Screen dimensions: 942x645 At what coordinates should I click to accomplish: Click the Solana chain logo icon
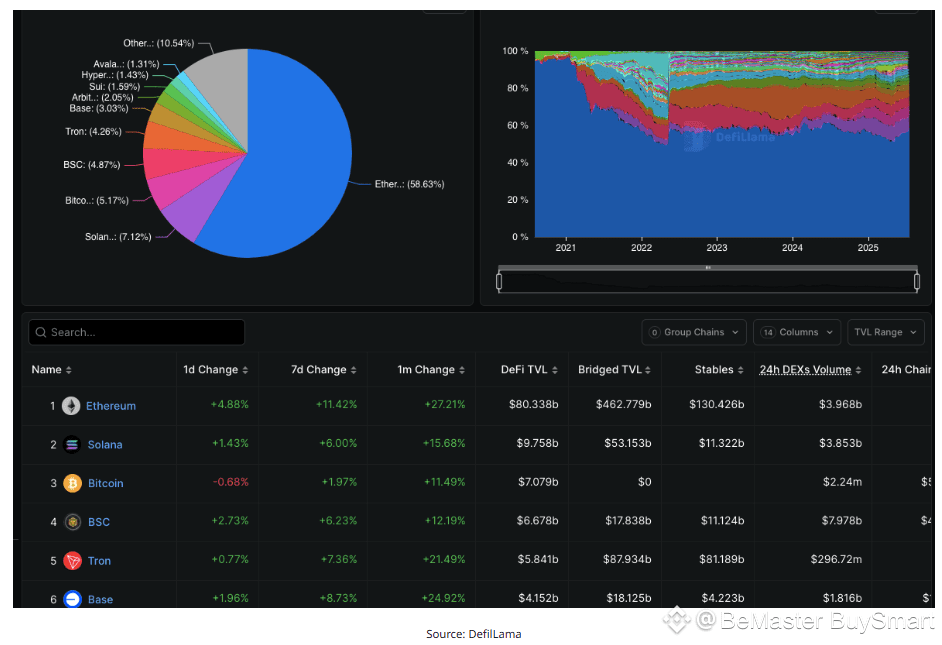click(72, 444)
